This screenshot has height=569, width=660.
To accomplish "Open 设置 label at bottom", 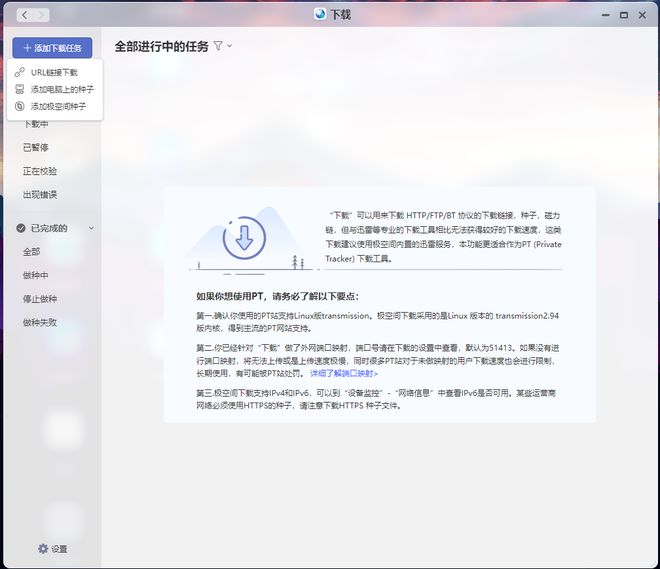I will [59, 549].
